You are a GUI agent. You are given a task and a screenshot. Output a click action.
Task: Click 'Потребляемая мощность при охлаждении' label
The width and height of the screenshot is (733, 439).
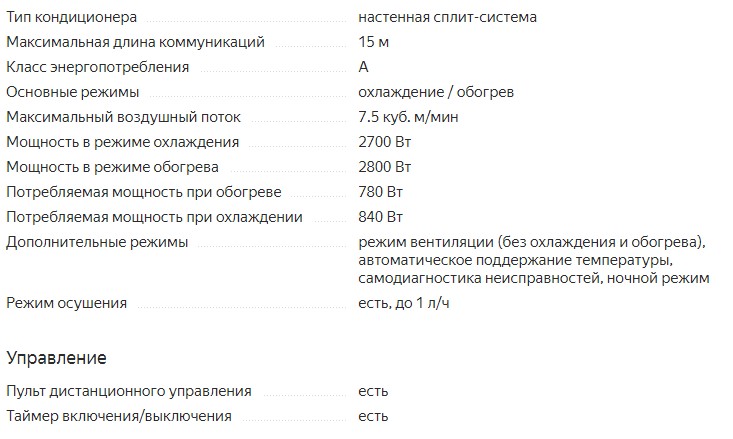coord(154,217)
